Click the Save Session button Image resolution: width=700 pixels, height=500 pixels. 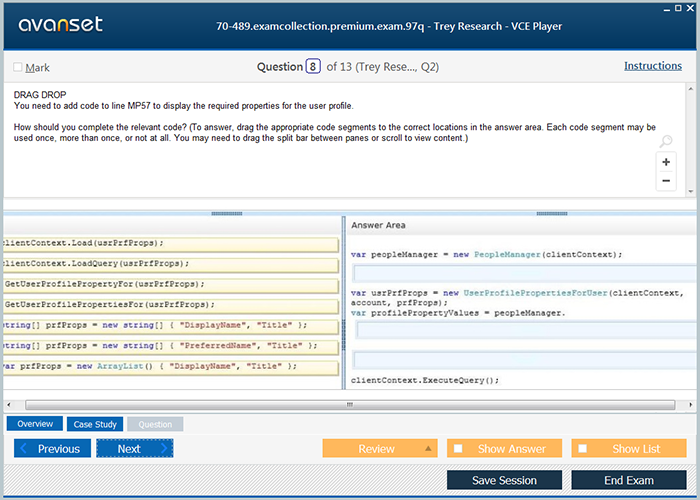(504, 480)
